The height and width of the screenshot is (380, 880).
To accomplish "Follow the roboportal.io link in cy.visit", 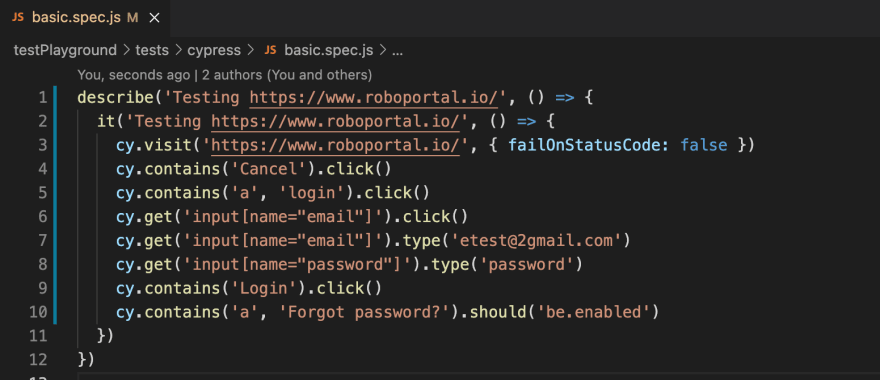I will 335,145.
